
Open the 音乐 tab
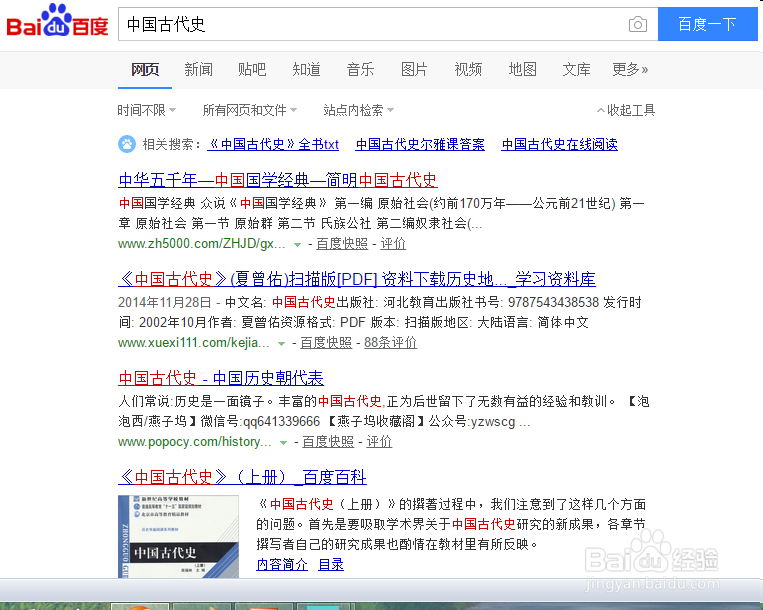pos(360,70)
